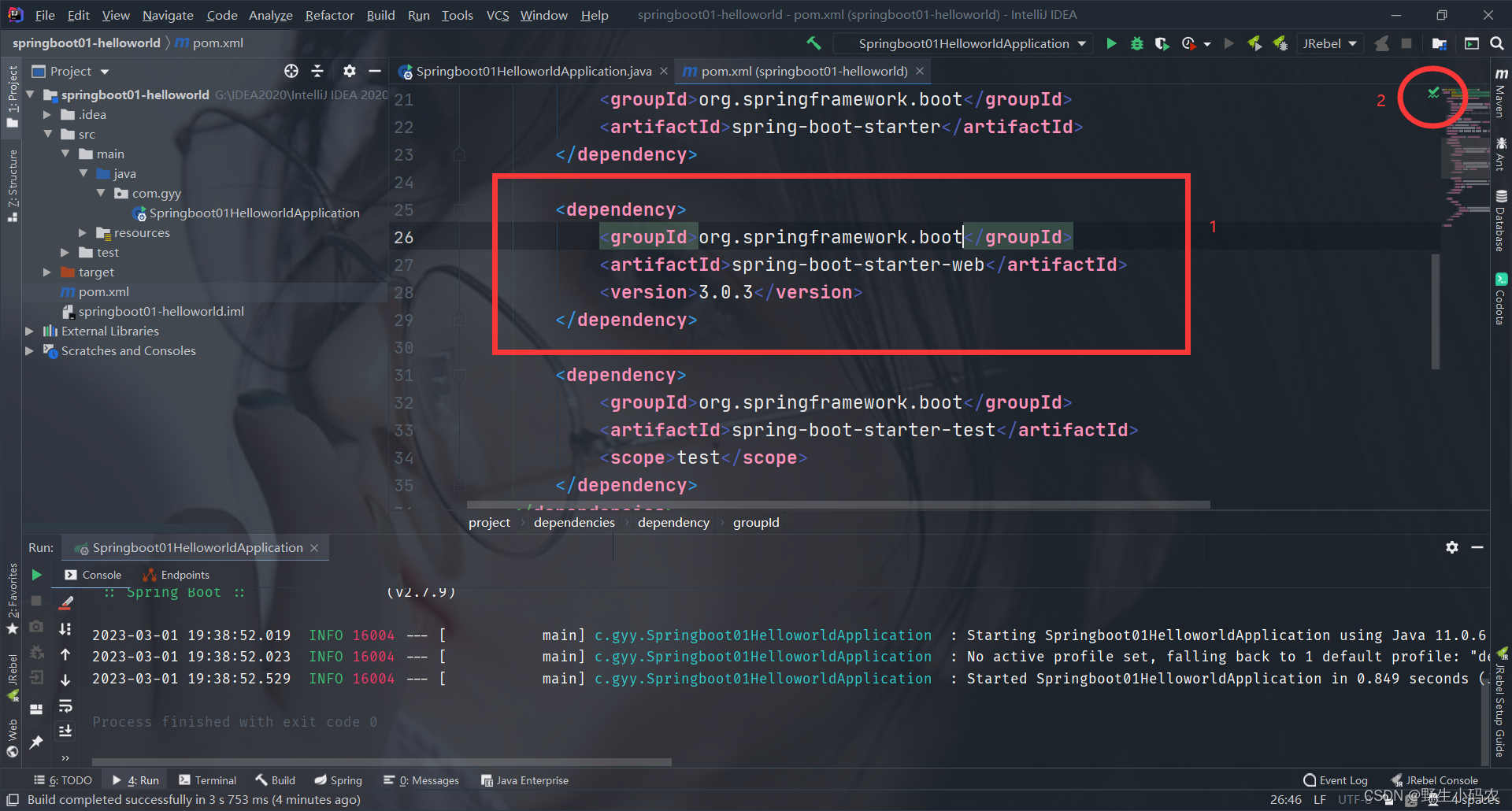This screenshot has width=1512, height=811.
Task: Select Springboot01HelloworldApplication class in tree
Action: click(254, 213)
